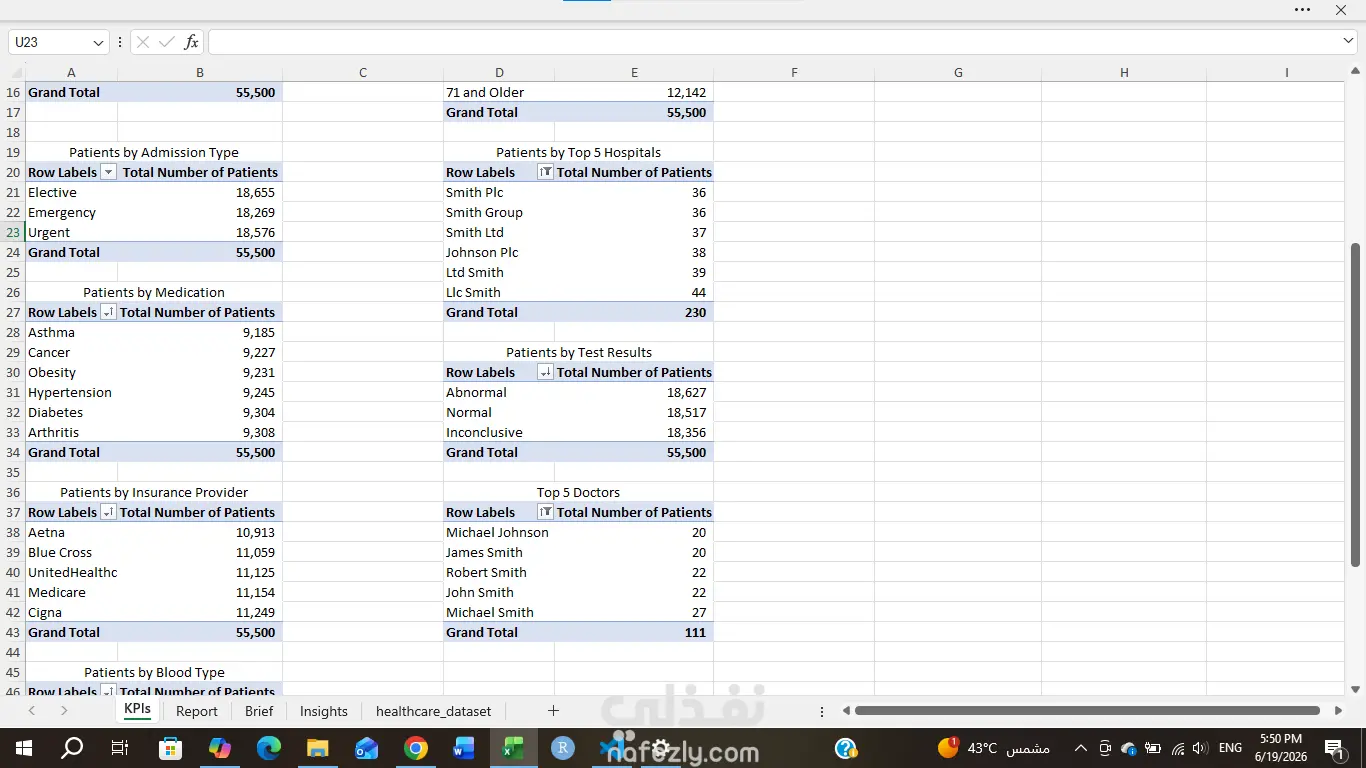Open the Name Box dropdown arrow
The width and height of the screenshot is (1366, 768).
pos(98,42)
